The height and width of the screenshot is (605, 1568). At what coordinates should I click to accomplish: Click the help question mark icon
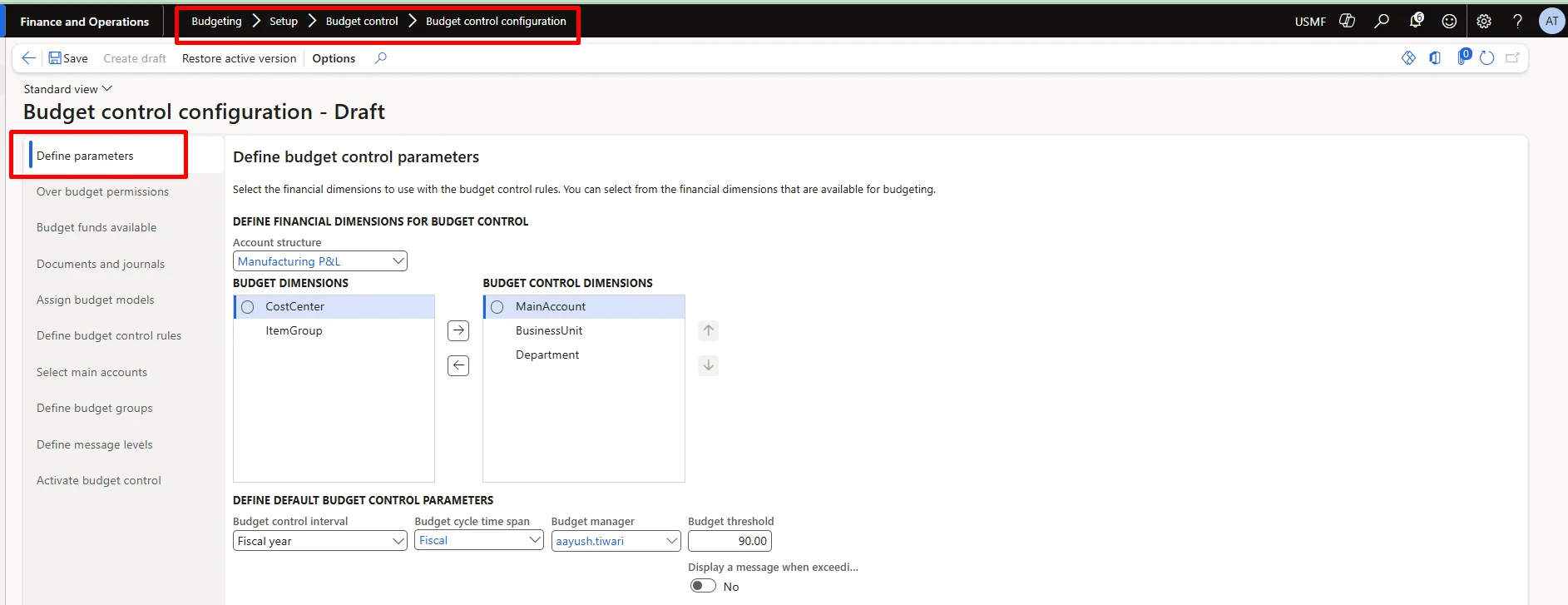[x=1518, y=21]
